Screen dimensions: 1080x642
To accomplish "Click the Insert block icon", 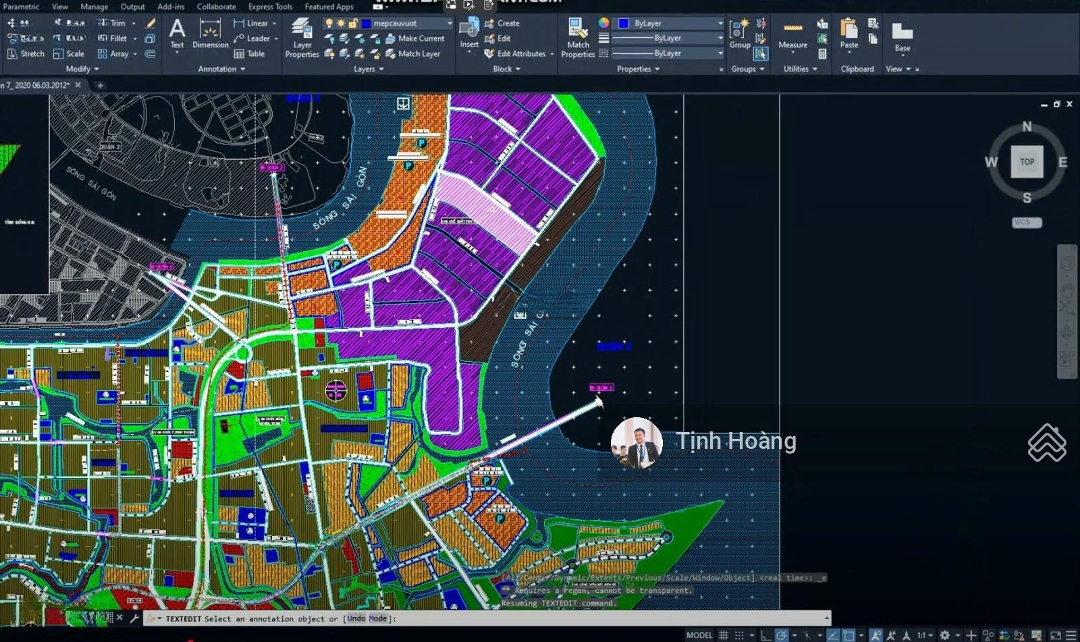I will [469, 34].
